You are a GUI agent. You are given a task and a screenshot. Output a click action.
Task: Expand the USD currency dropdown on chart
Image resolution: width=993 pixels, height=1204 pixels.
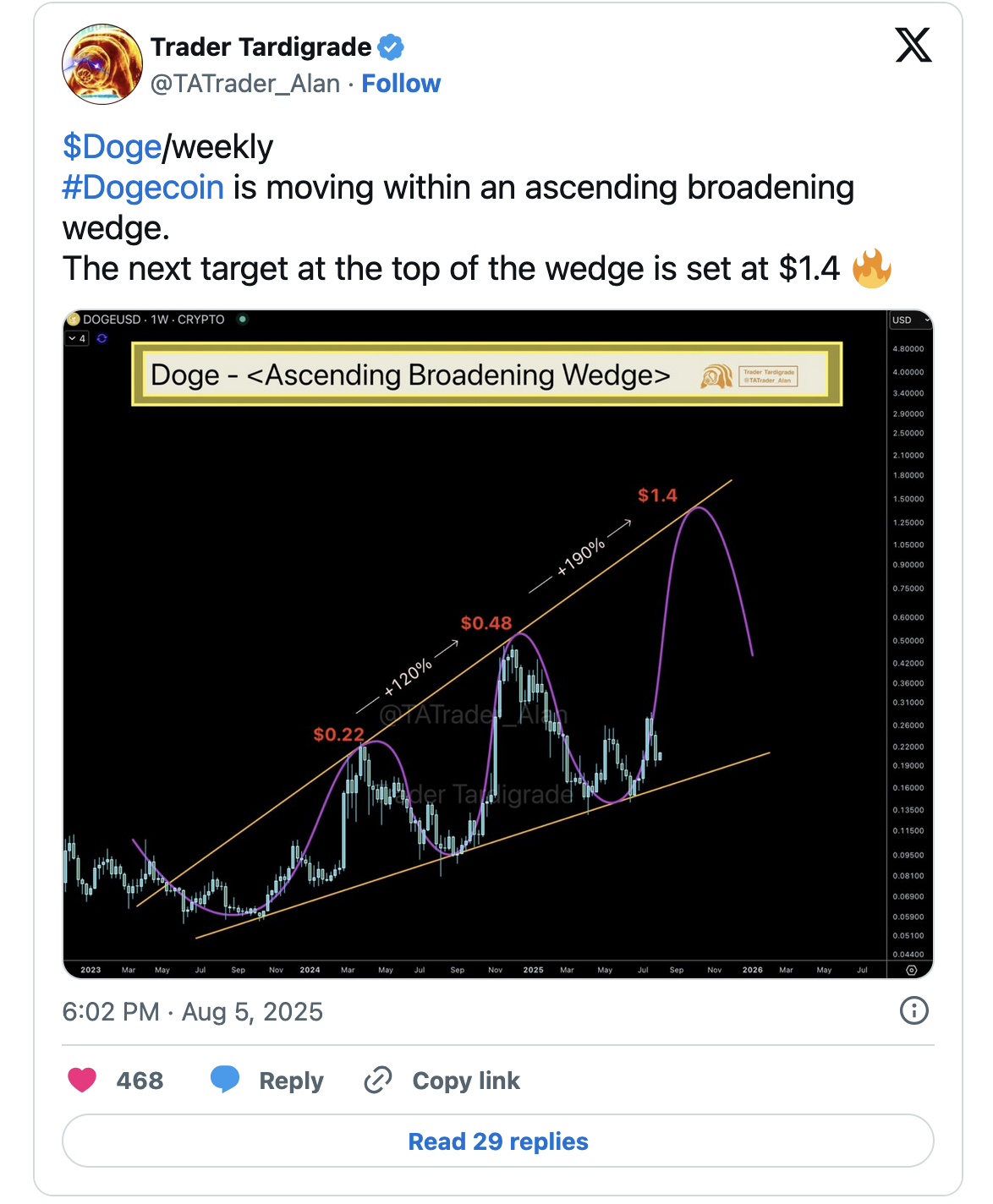910,320
